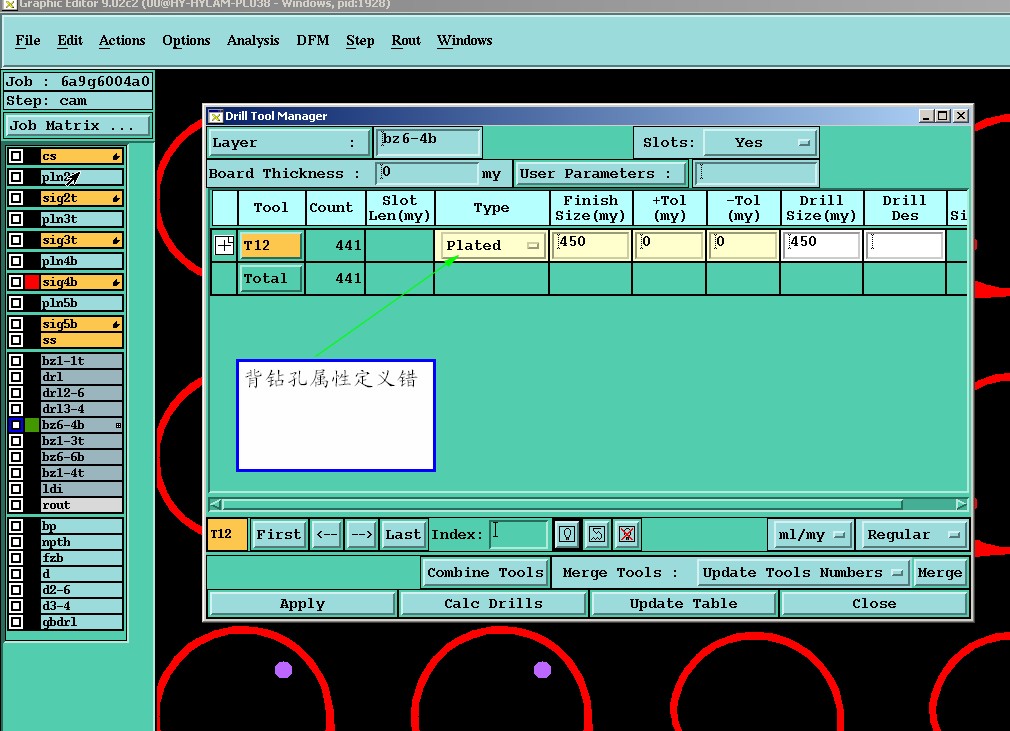
Task: Open the Update Tools Numbers dropdown
Action: click(x=803, y=573)
